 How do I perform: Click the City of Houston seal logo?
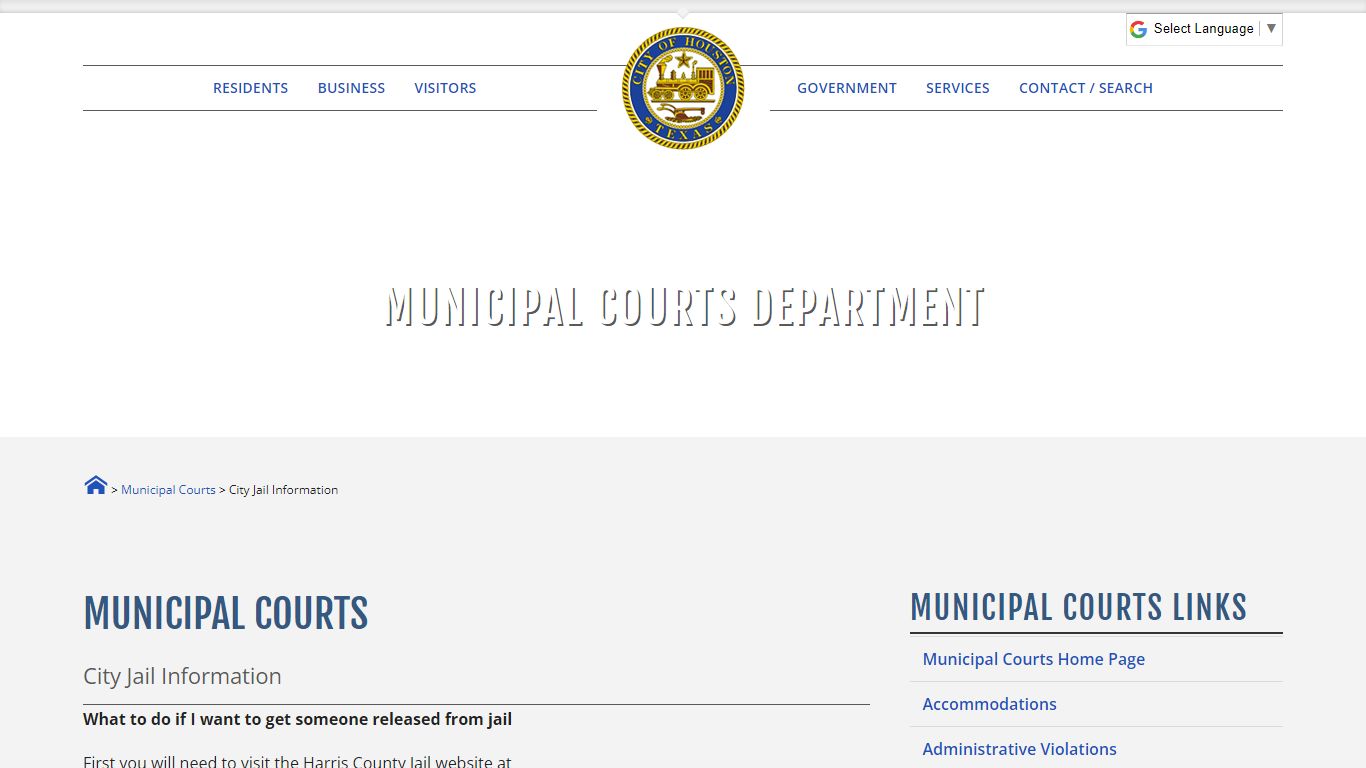[683, 88]
